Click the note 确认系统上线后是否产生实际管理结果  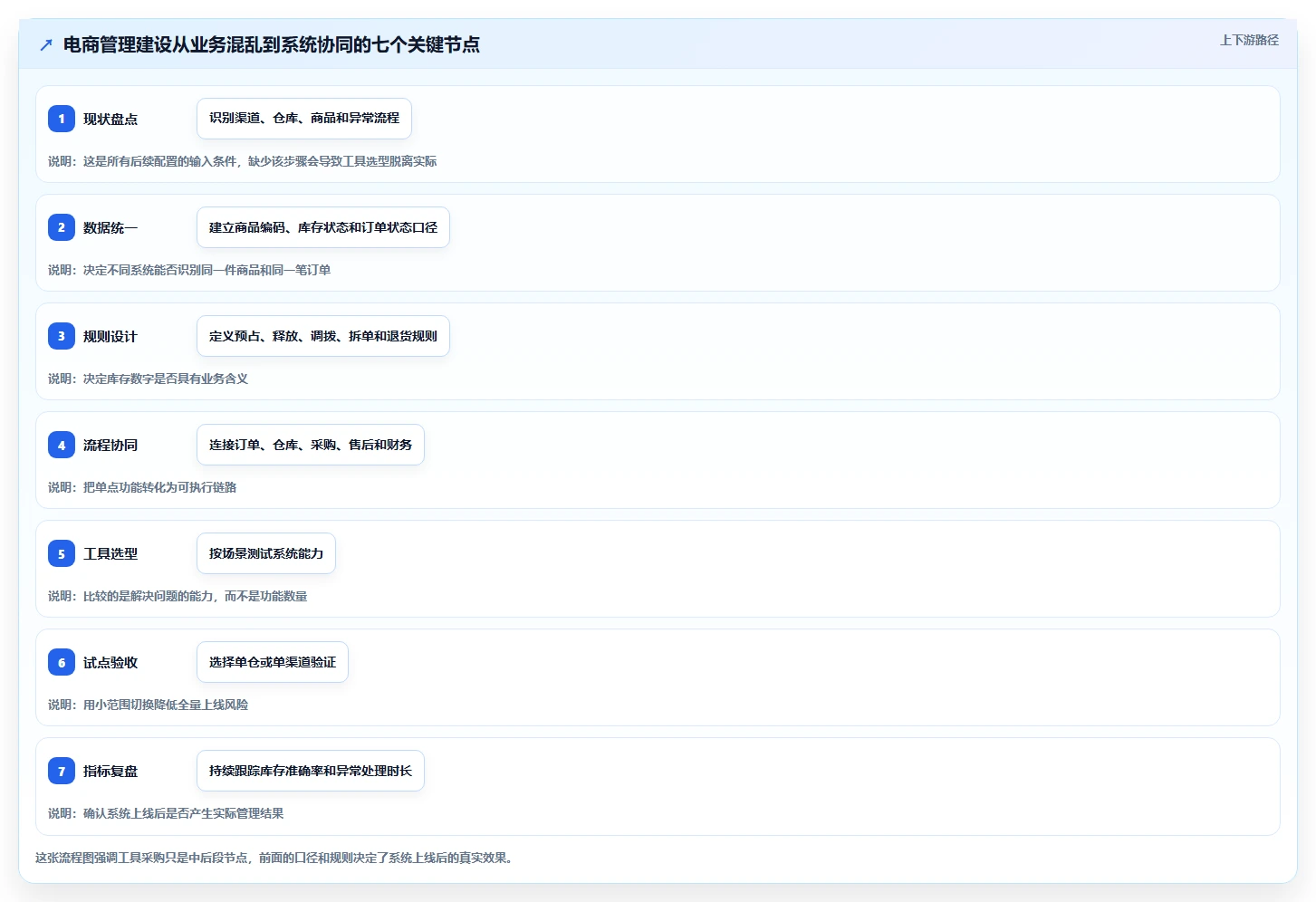(x=166, y=813)
